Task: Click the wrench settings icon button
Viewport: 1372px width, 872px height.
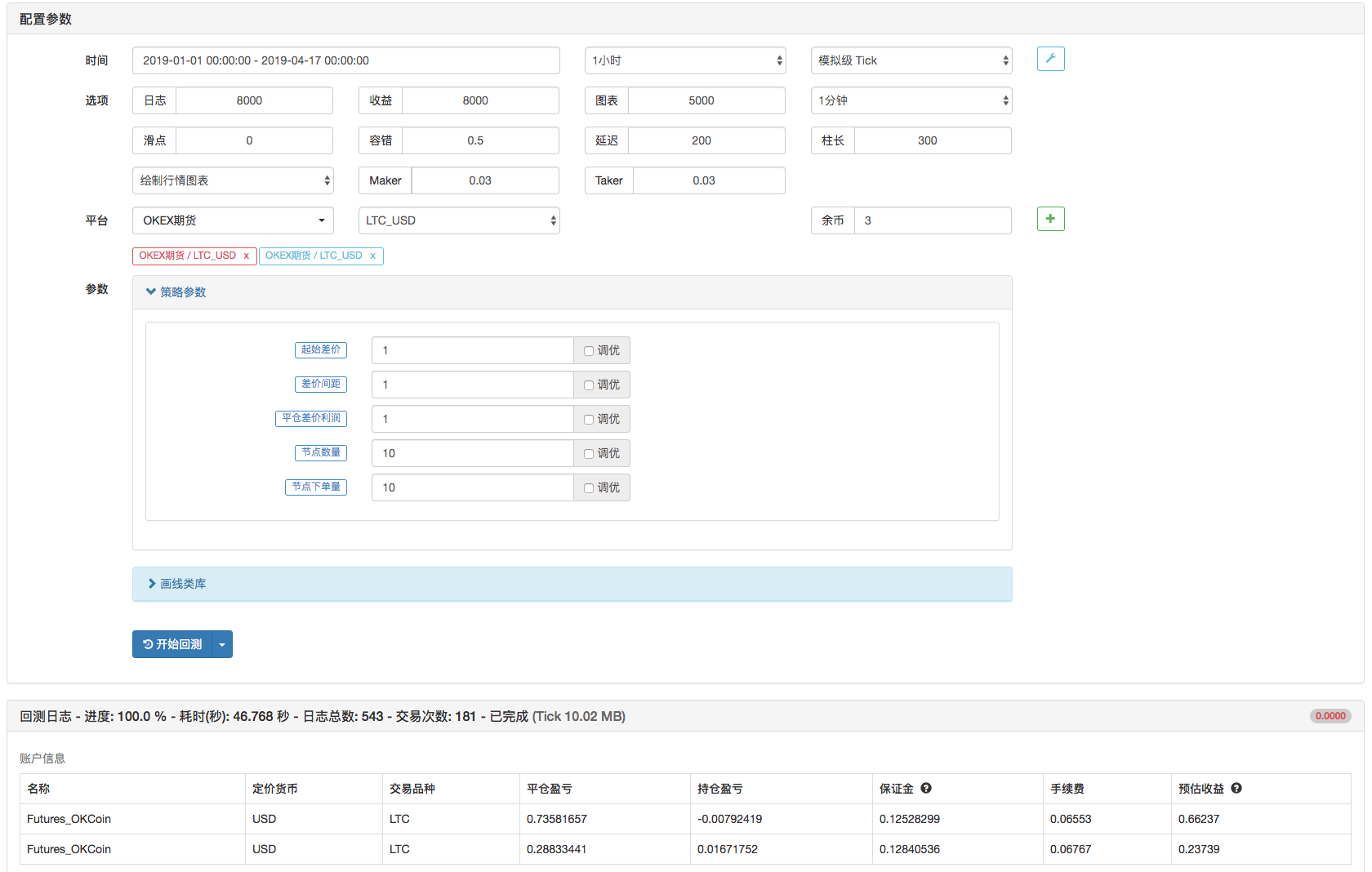Action: [x=1050, y=59]
